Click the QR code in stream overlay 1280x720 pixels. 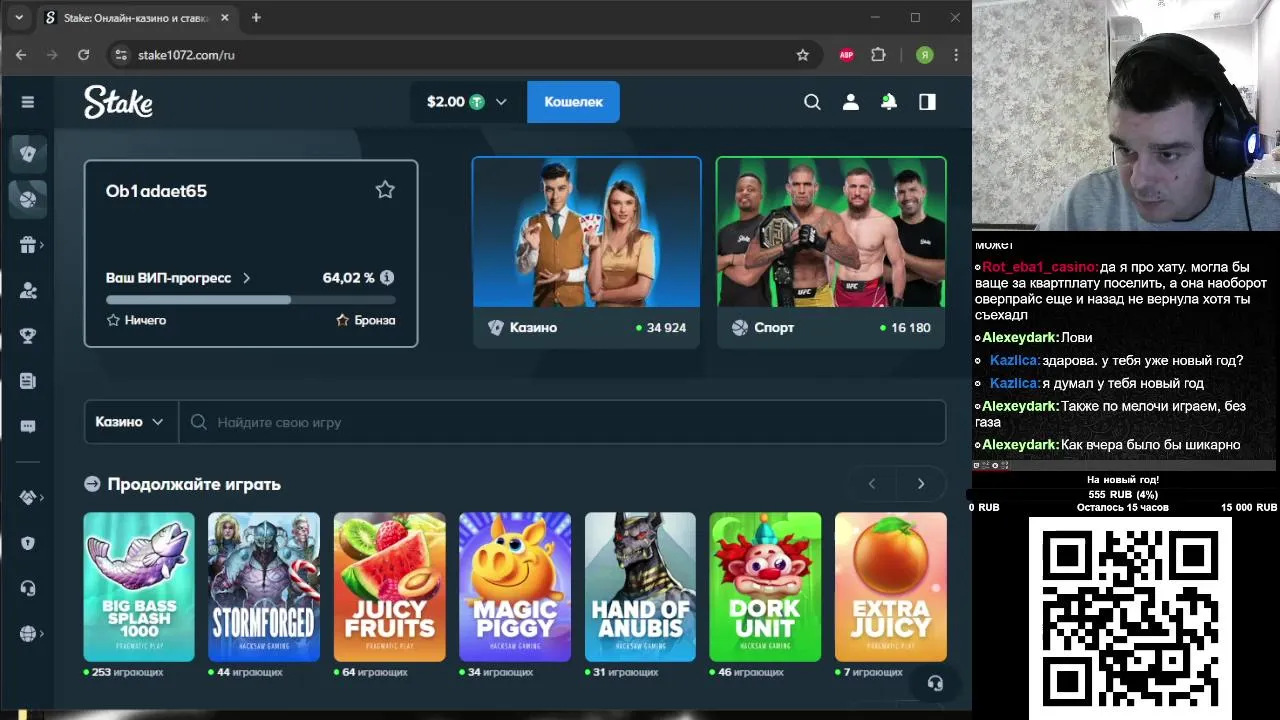[1130, 618]
